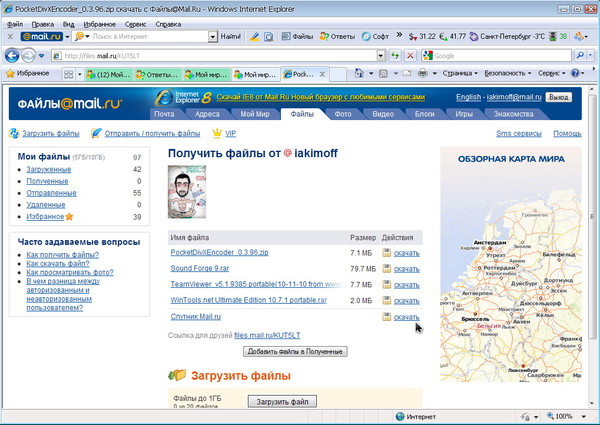Open the Избранное menu in menu bar
The width and height of the screenshot is (600, 425).
99,24
